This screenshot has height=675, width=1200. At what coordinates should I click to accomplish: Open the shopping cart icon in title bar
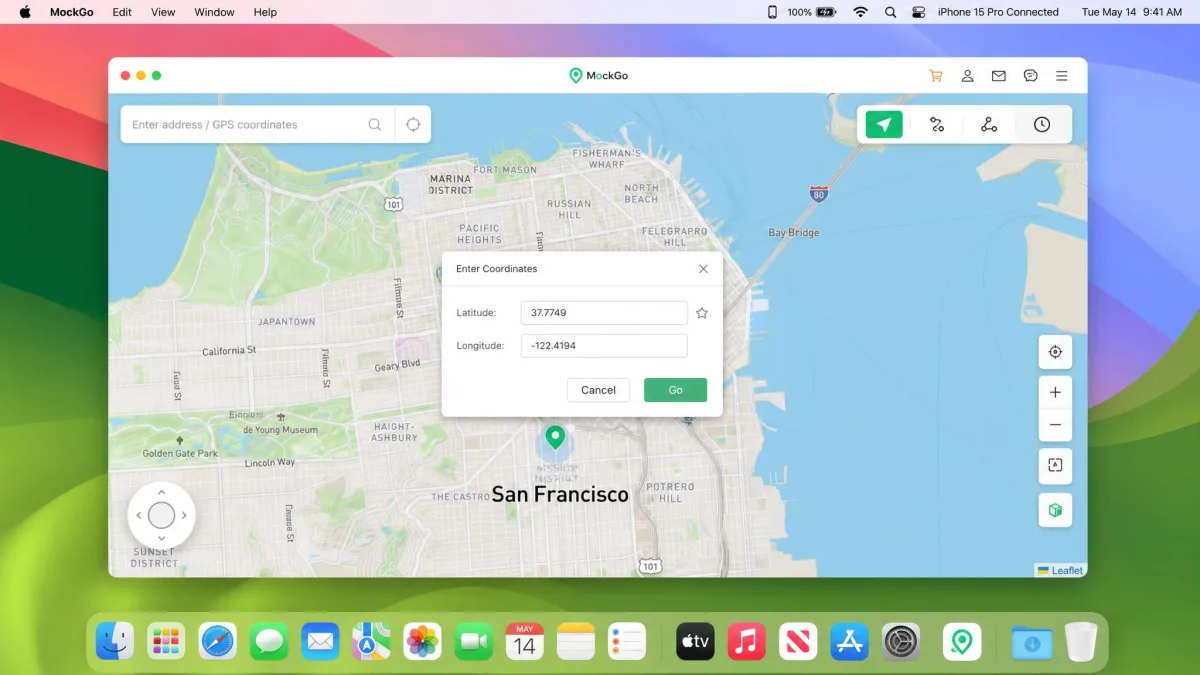[936, 76]
